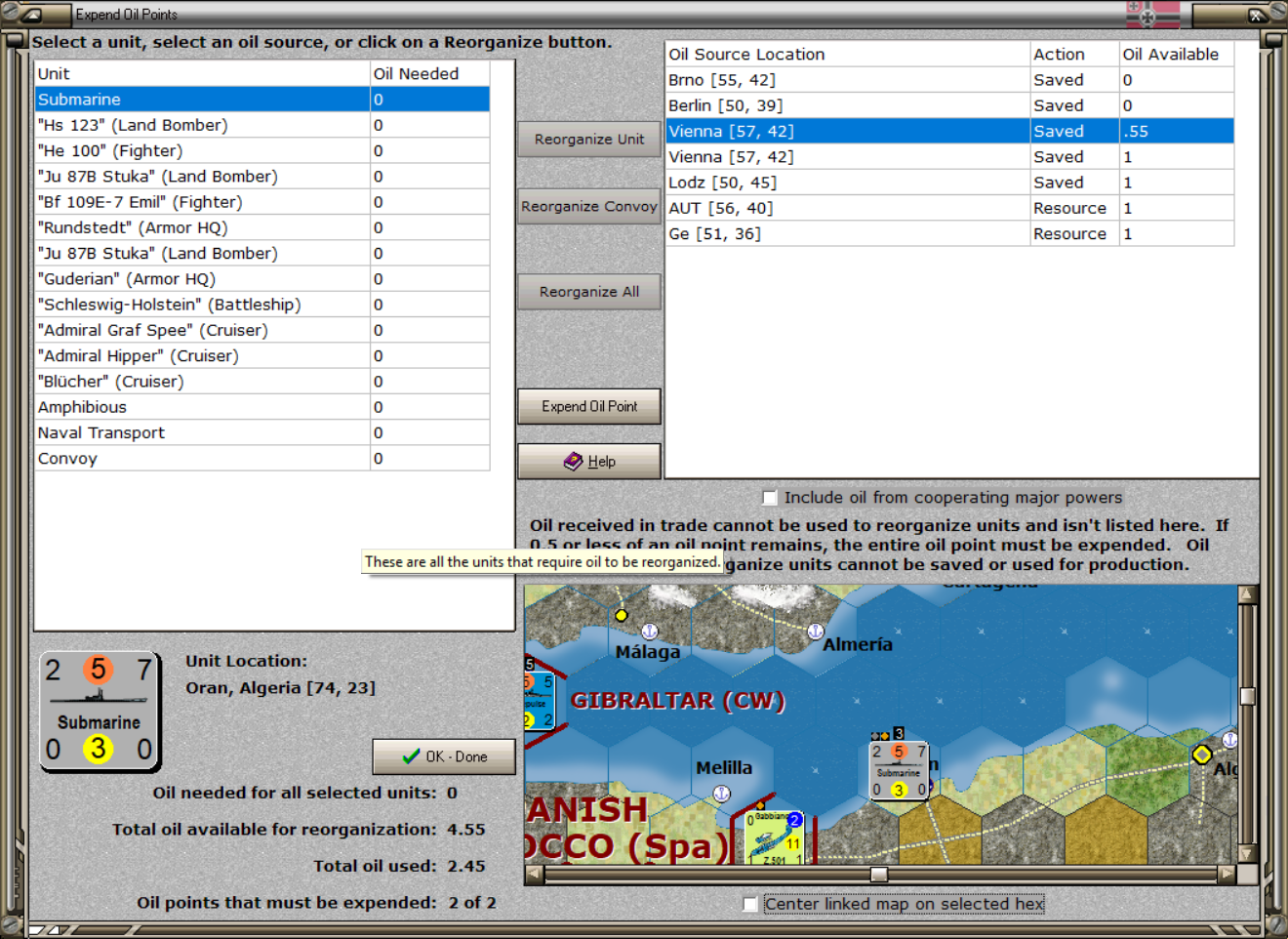Viewport: 1288px width, 939px height.
Task: Click the Málaga port anchor symbol
Action: click(x=650, y=632)
